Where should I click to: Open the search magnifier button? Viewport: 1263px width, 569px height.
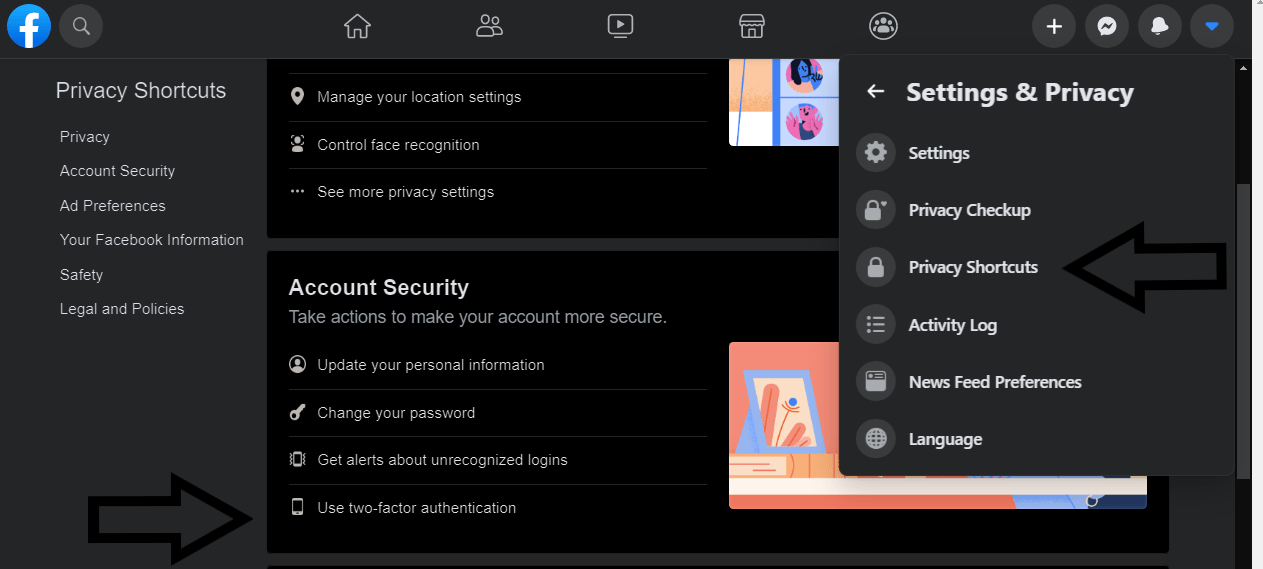(81, 26)
